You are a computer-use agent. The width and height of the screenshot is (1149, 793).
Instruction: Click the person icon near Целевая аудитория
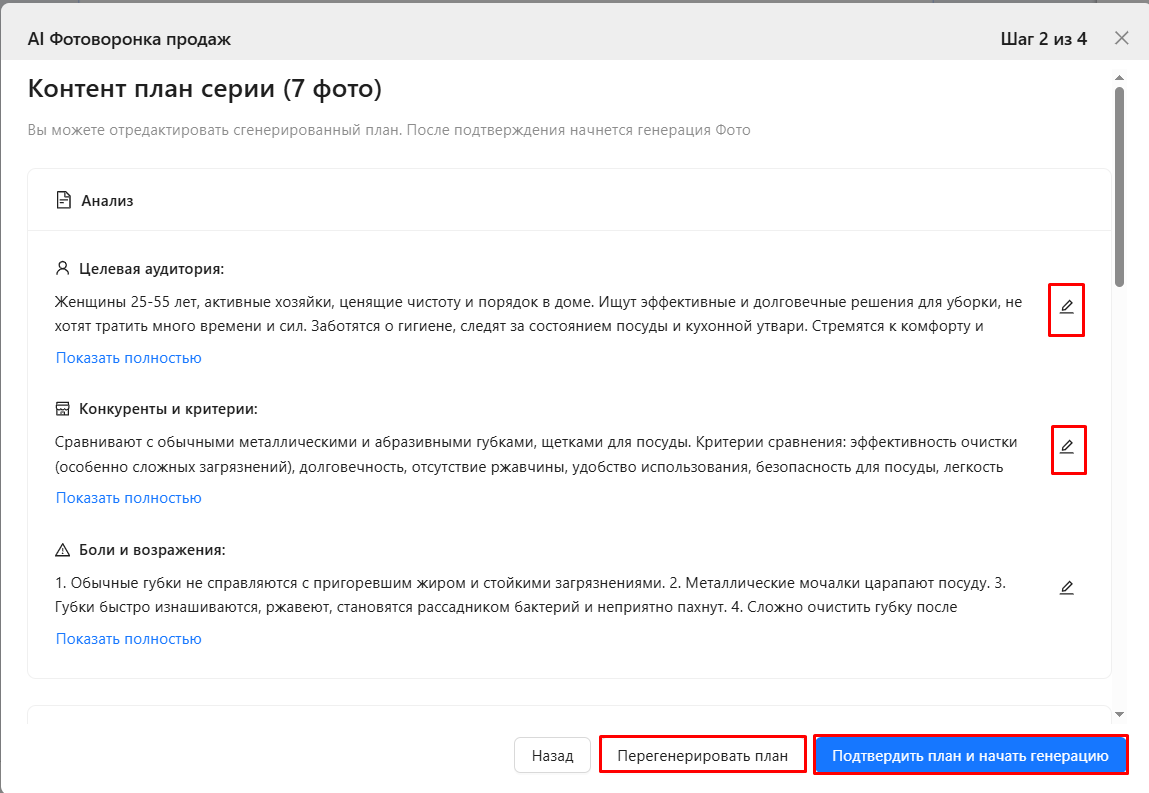point(63,269)
